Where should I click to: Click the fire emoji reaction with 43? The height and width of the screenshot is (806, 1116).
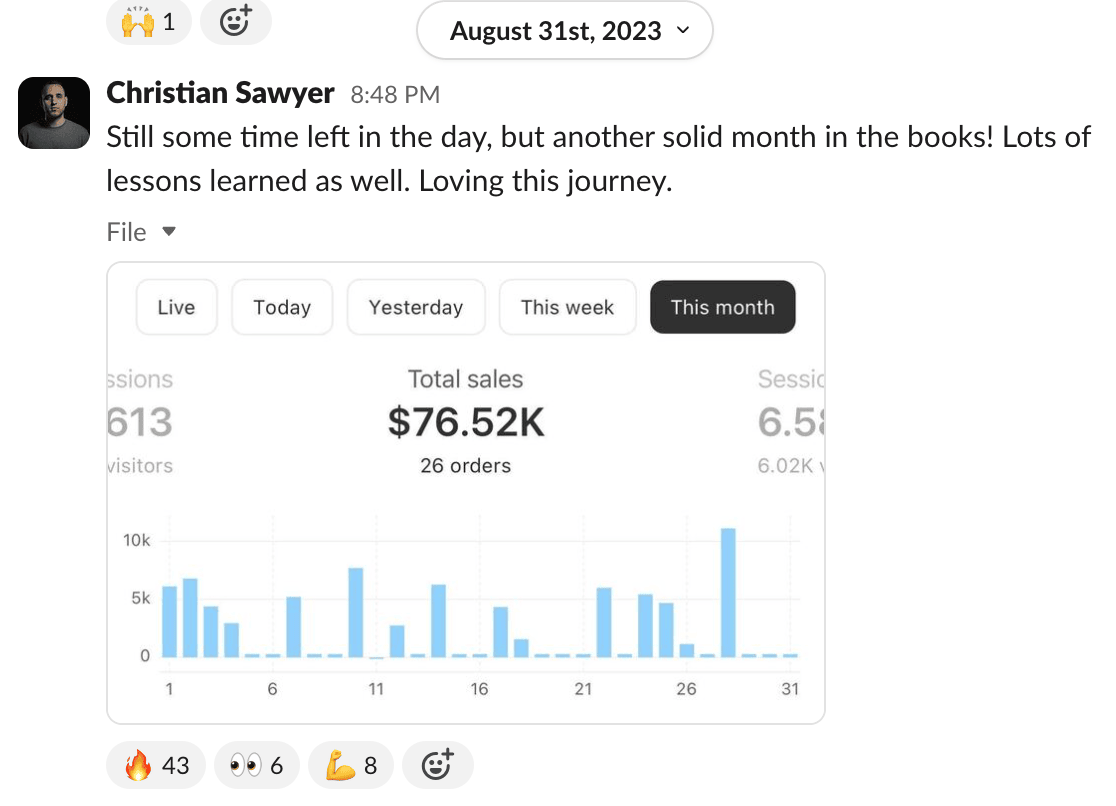coord(155,766)
